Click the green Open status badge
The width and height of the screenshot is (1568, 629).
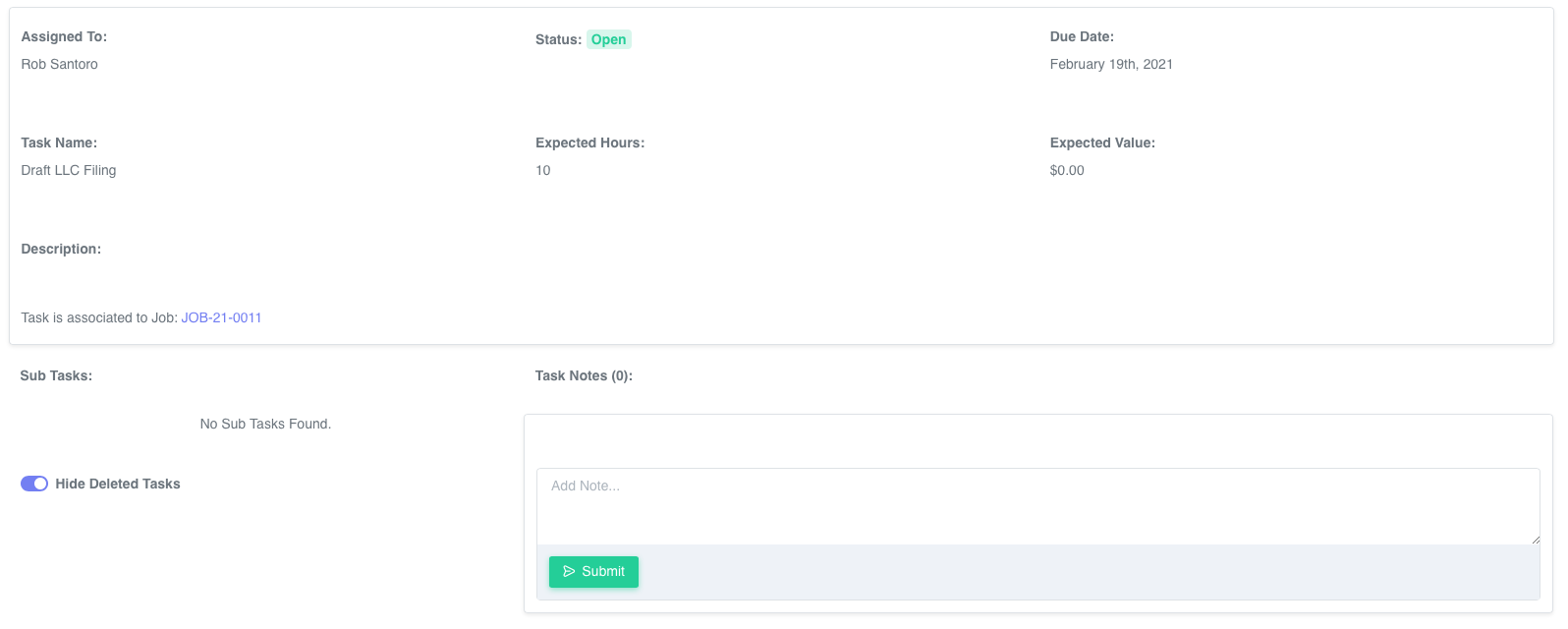coord(608,39)
